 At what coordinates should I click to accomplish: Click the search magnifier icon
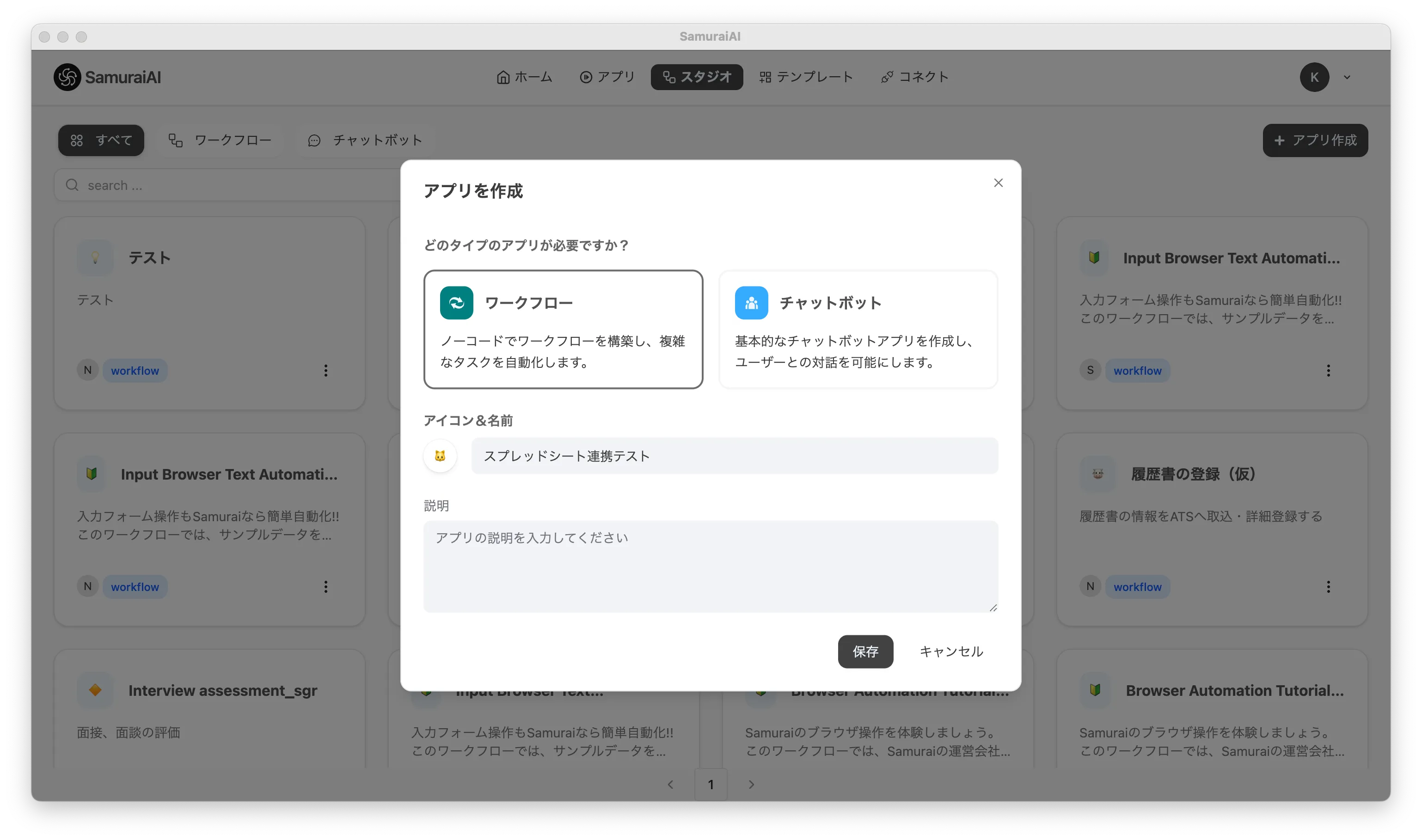[72, 185]
